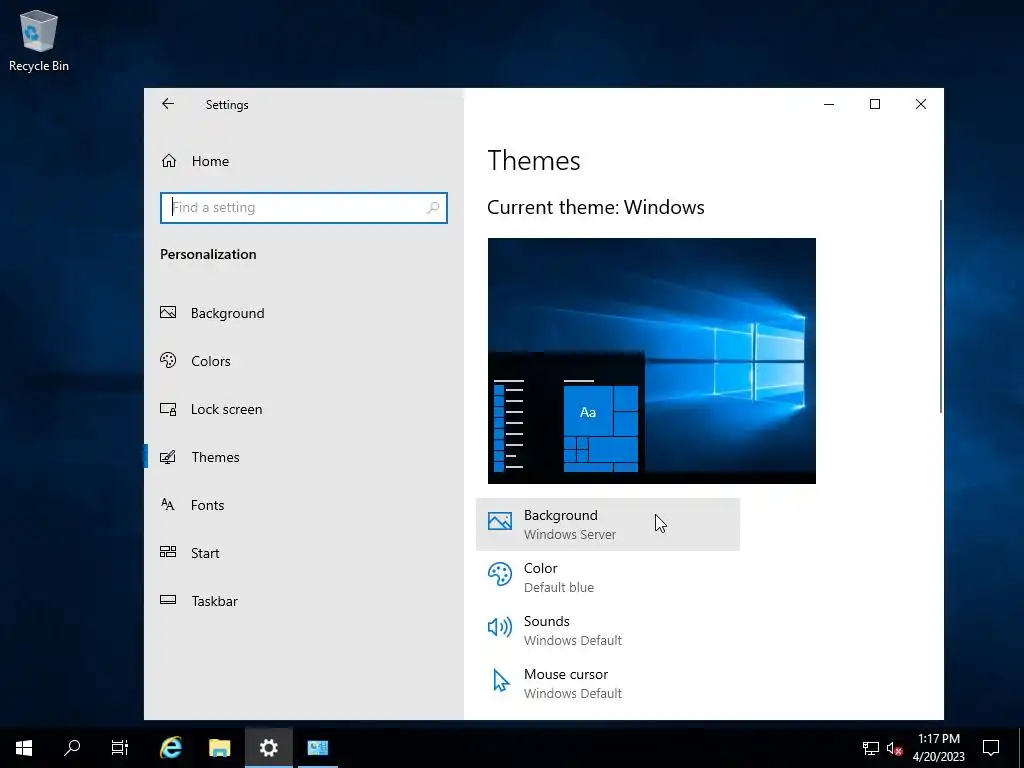
Task: Open the Server Manager taskbar icon
Action: click(x=318, y=747)
